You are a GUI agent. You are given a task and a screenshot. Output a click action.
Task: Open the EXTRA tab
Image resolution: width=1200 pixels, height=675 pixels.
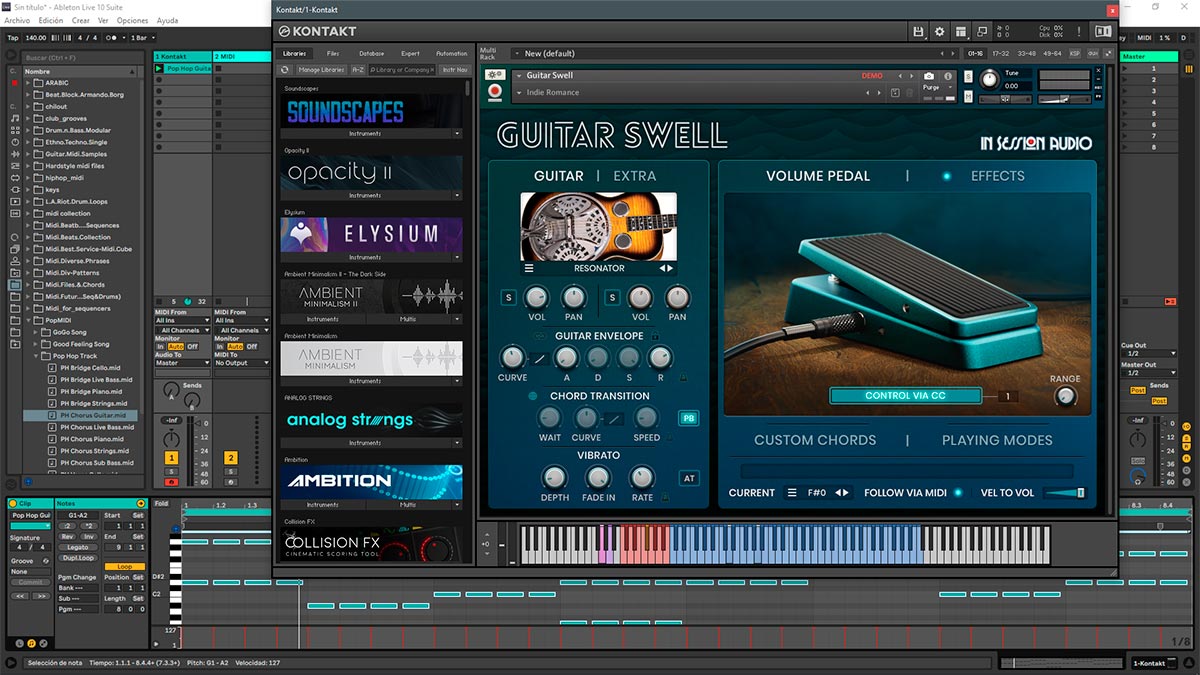pos(635,176)
